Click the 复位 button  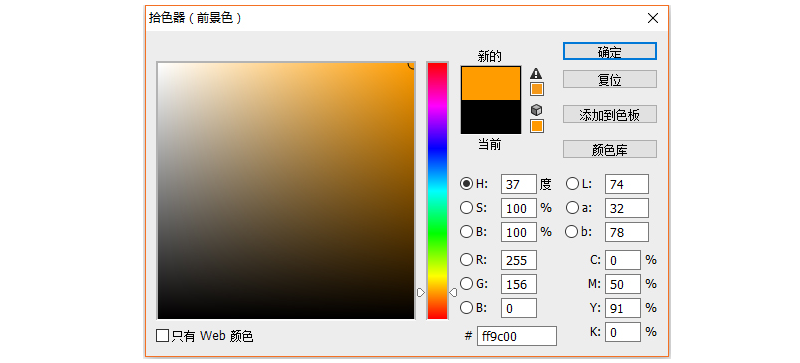610,80
